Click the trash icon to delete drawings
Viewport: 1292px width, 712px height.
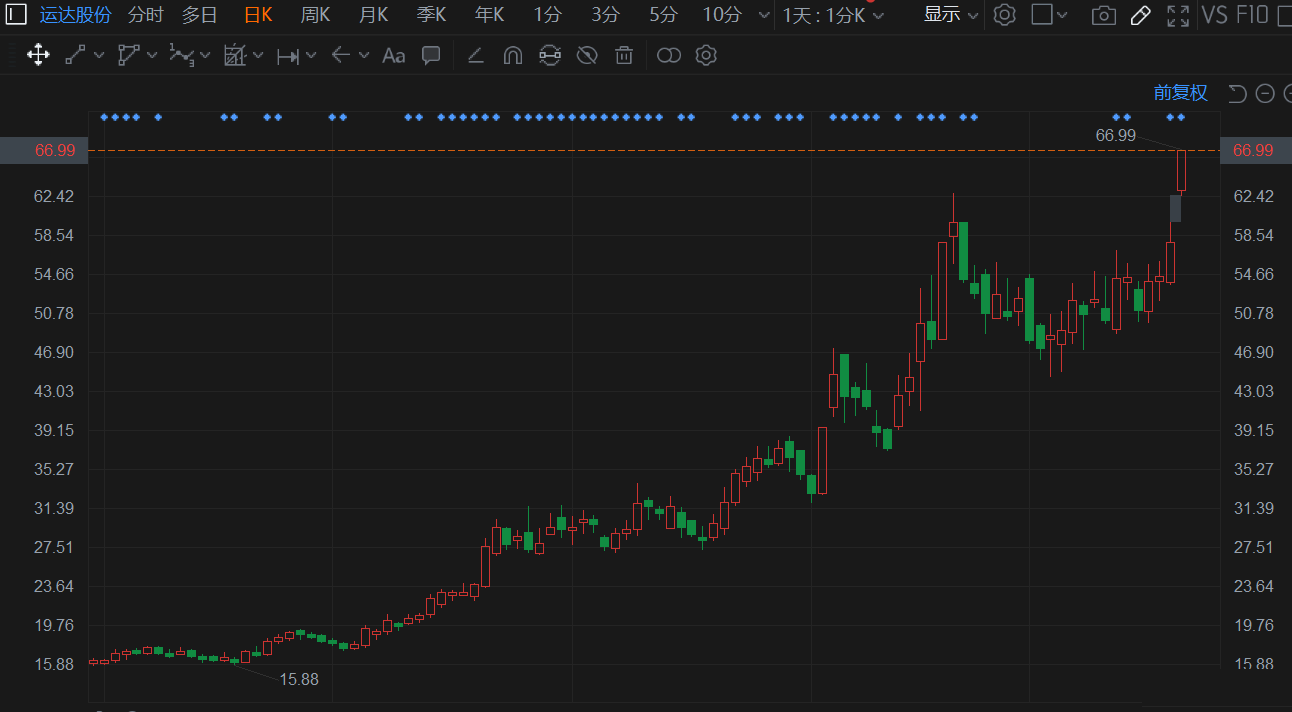coord(624,55)
